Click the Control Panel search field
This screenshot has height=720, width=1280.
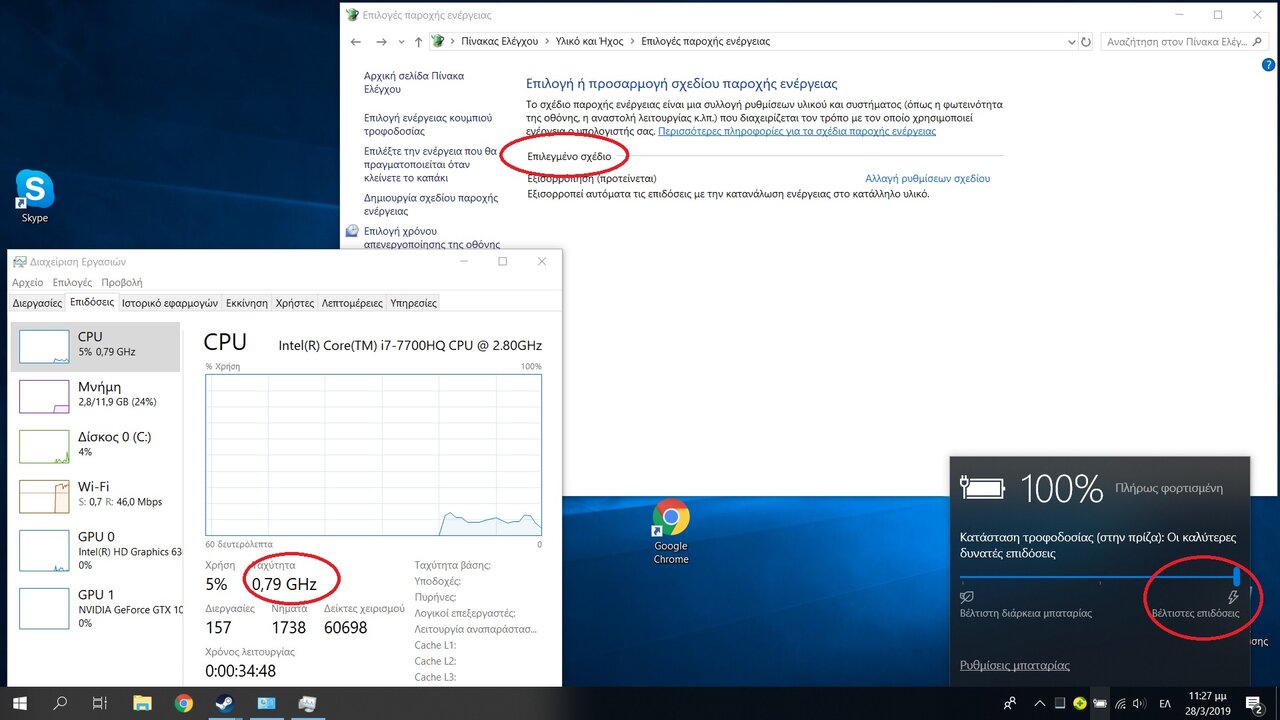click(x=1183, y=42)
